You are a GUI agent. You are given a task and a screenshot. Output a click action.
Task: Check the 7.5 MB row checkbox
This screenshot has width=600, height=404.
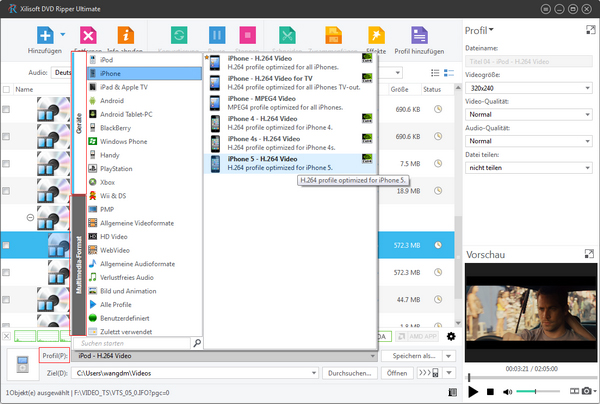click(6, 164)
